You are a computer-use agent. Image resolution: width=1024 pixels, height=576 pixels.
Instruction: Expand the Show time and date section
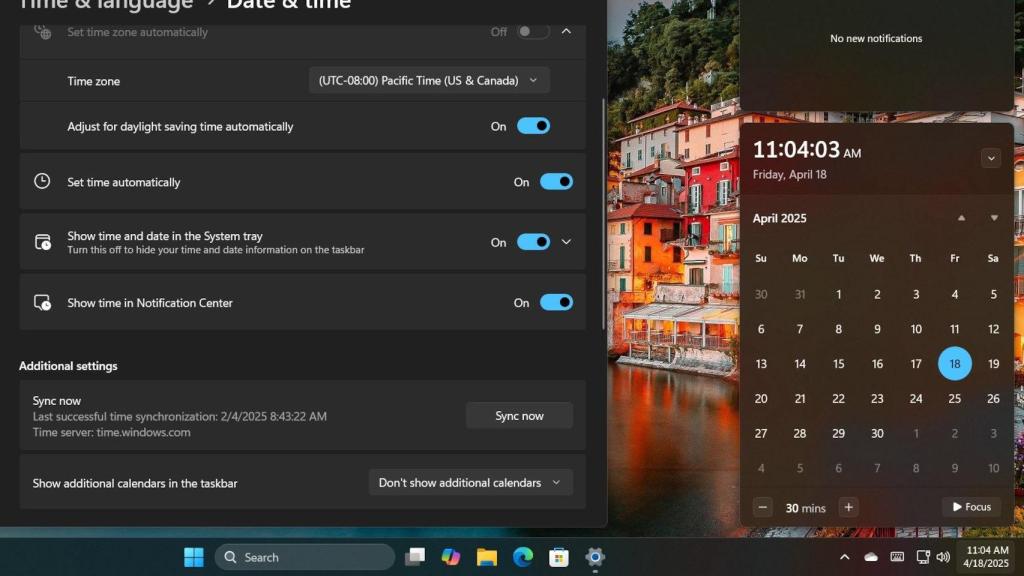[567, 241]
